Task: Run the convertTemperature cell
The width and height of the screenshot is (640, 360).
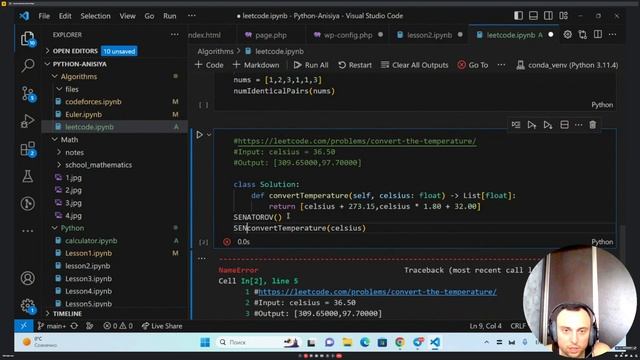Action: pos(200,135)
